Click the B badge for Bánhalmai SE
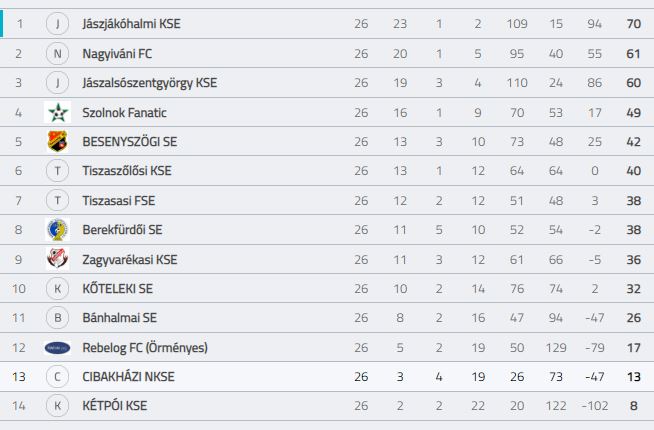Viewport: 654px width, 430px height. coord(58,318)
